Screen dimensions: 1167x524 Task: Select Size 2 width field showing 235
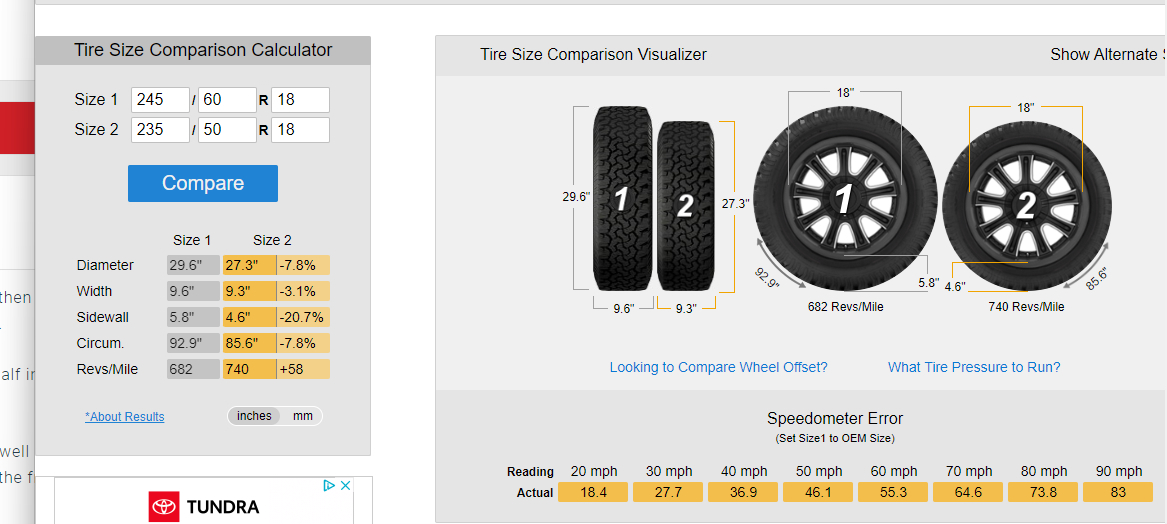tap(160, 130)
